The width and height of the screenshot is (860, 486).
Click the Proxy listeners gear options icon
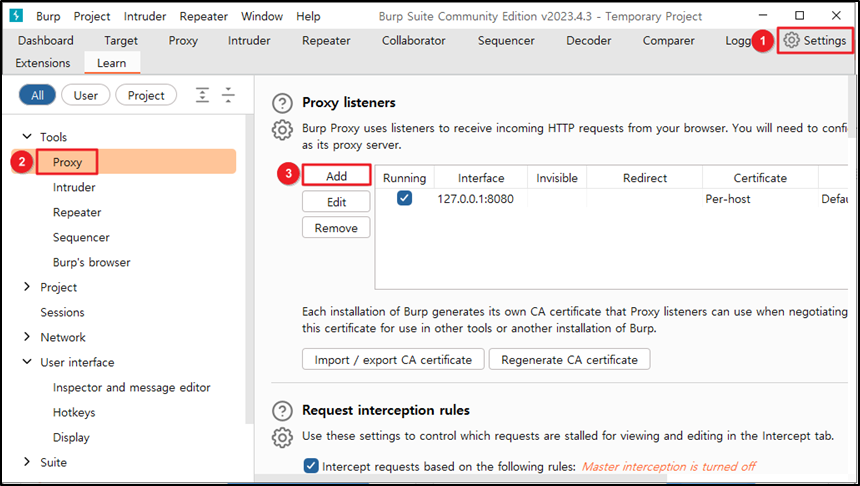tap(282, 130)
